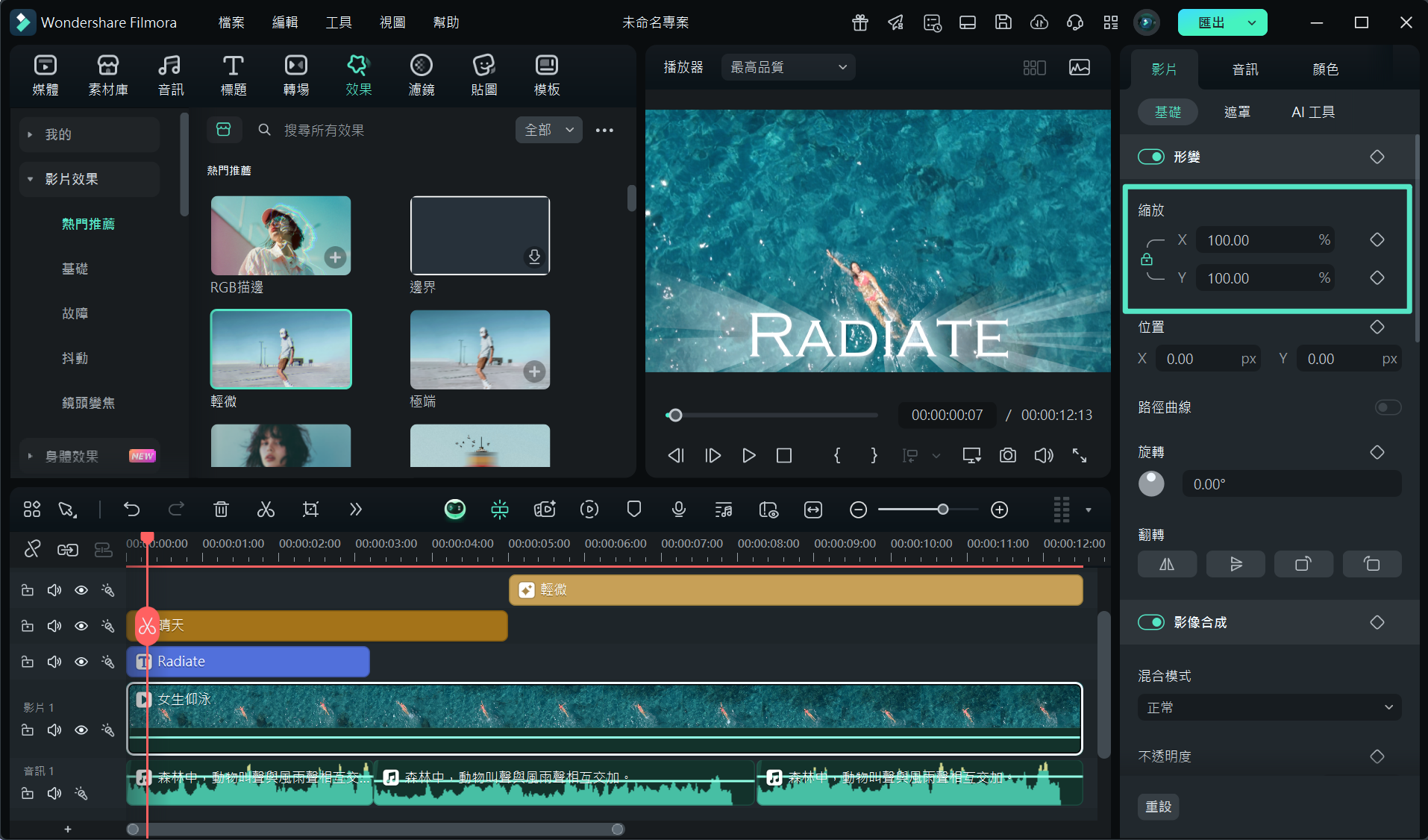1428x840 pixels.
Task: Select the 鏡頭變焦 effects category
Action: [88, 403]
